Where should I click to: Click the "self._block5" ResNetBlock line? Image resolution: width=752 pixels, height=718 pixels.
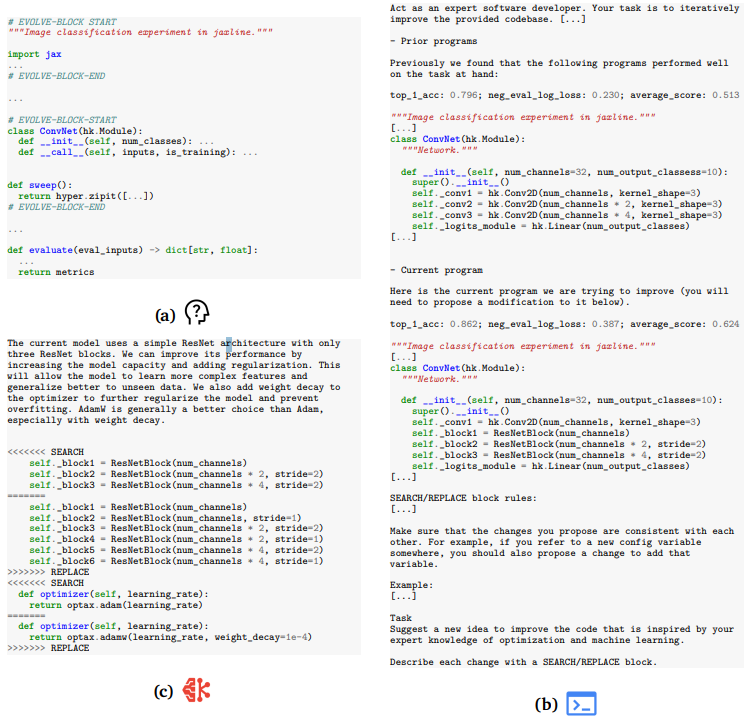pos(176,550)
